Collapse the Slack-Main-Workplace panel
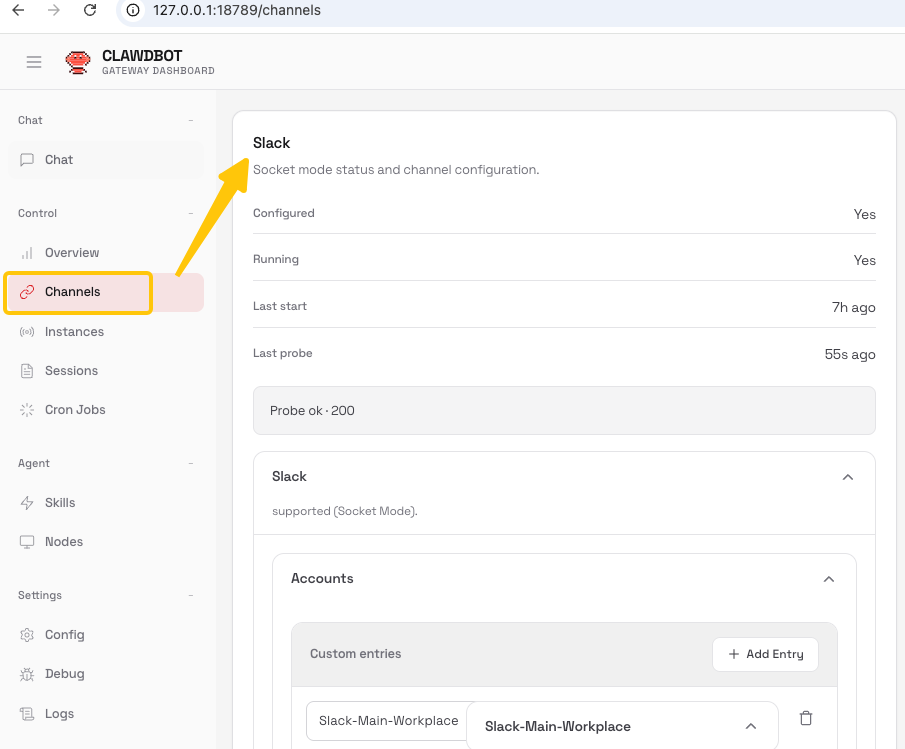 pyautogui.click(x=750, y=726)
